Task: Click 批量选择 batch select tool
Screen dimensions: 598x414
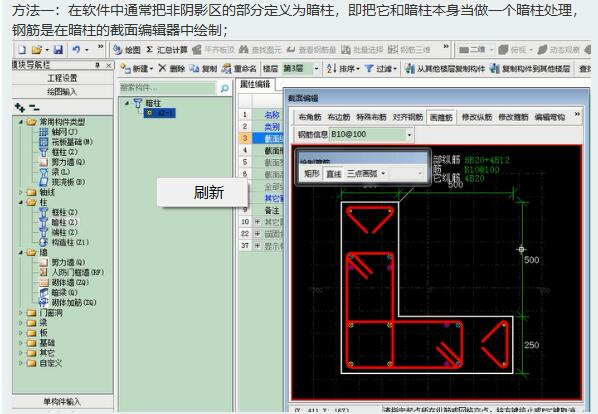Action: click(x=362, y=50)
